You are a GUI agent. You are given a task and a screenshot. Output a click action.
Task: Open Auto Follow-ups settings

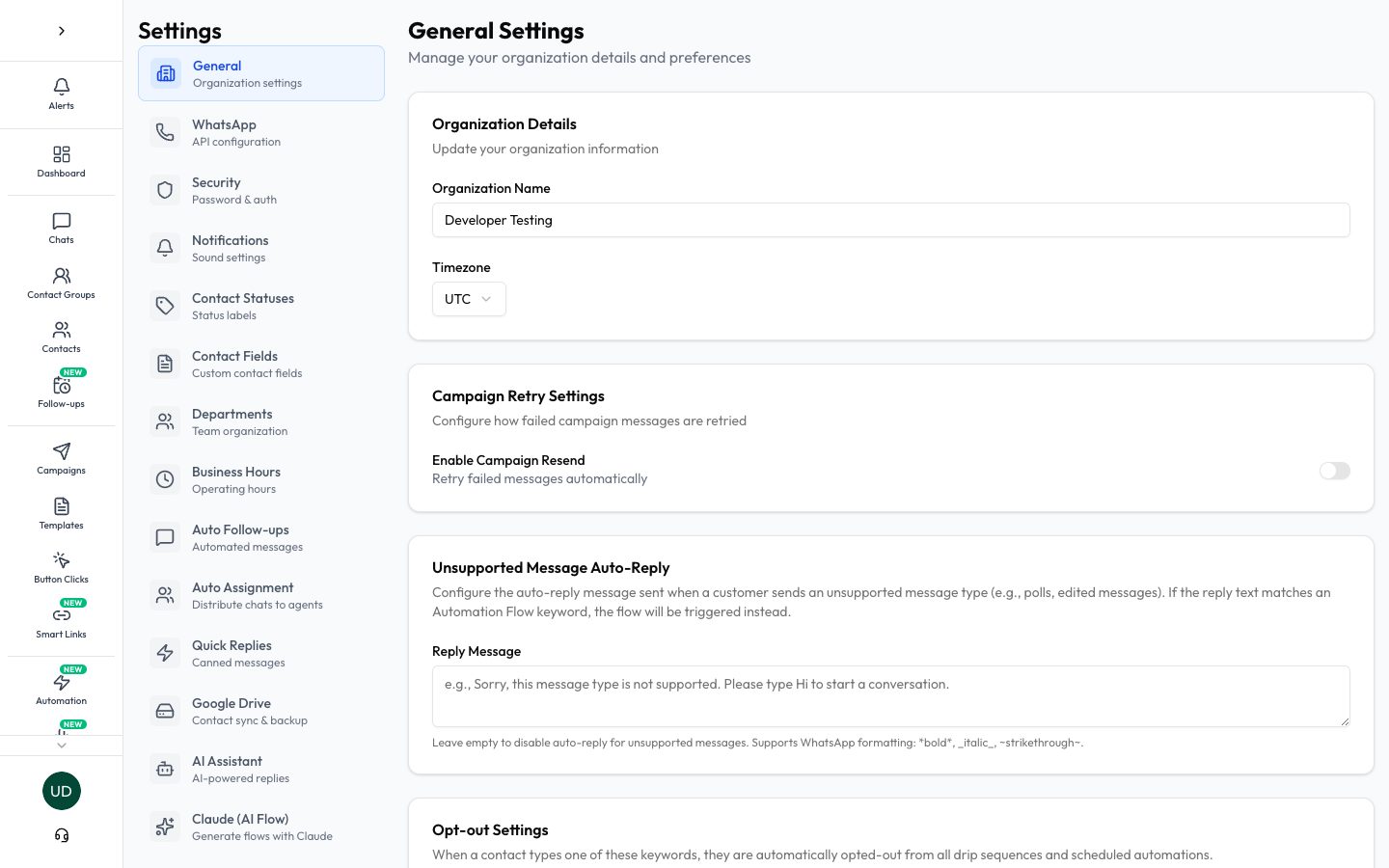click(261, 537)
